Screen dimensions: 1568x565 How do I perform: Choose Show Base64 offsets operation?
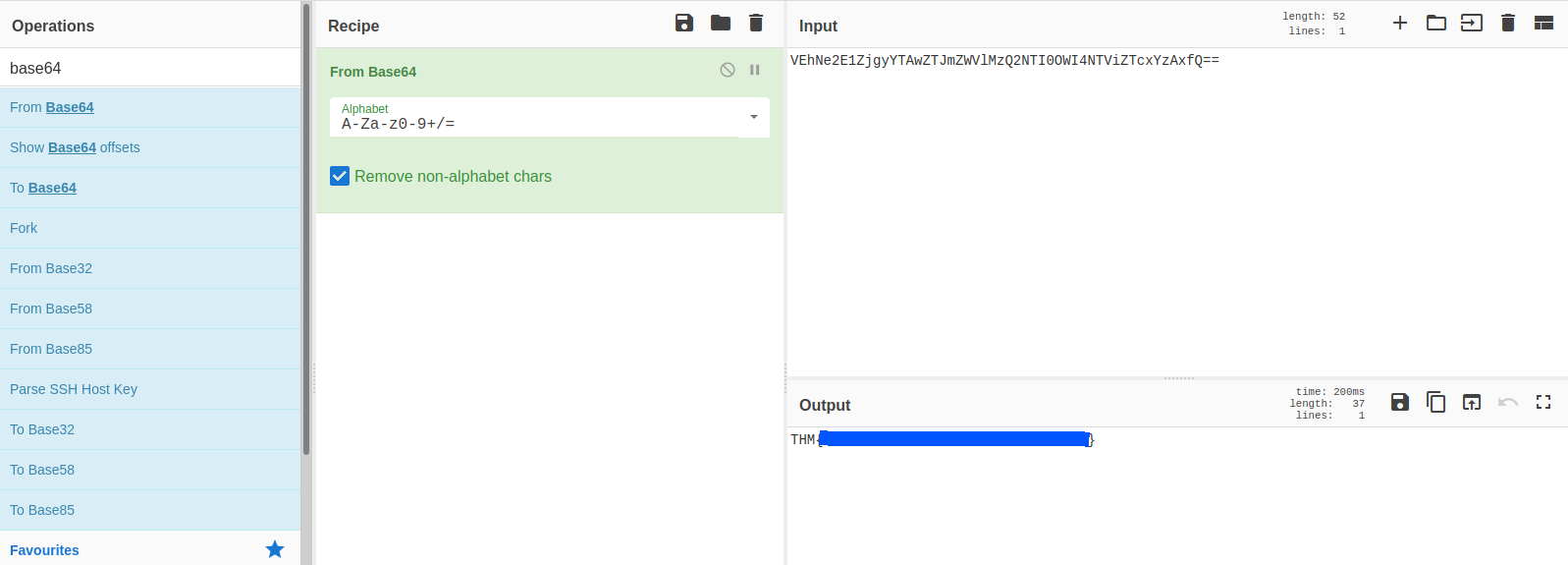(75, 147)
